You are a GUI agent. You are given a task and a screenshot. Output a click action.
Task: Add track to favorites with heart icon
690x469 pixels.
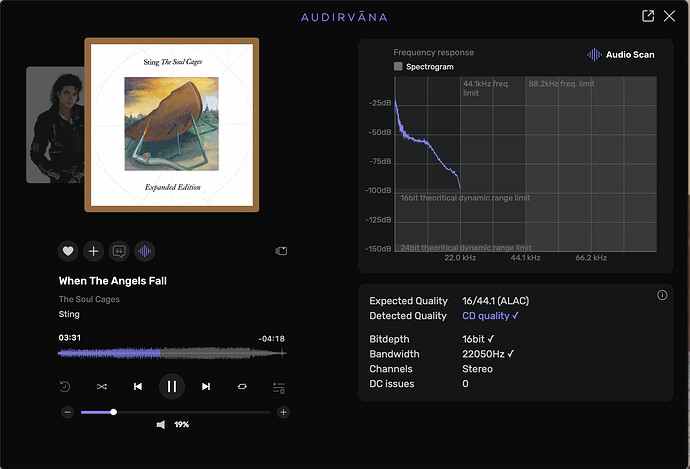coord(68,251)
